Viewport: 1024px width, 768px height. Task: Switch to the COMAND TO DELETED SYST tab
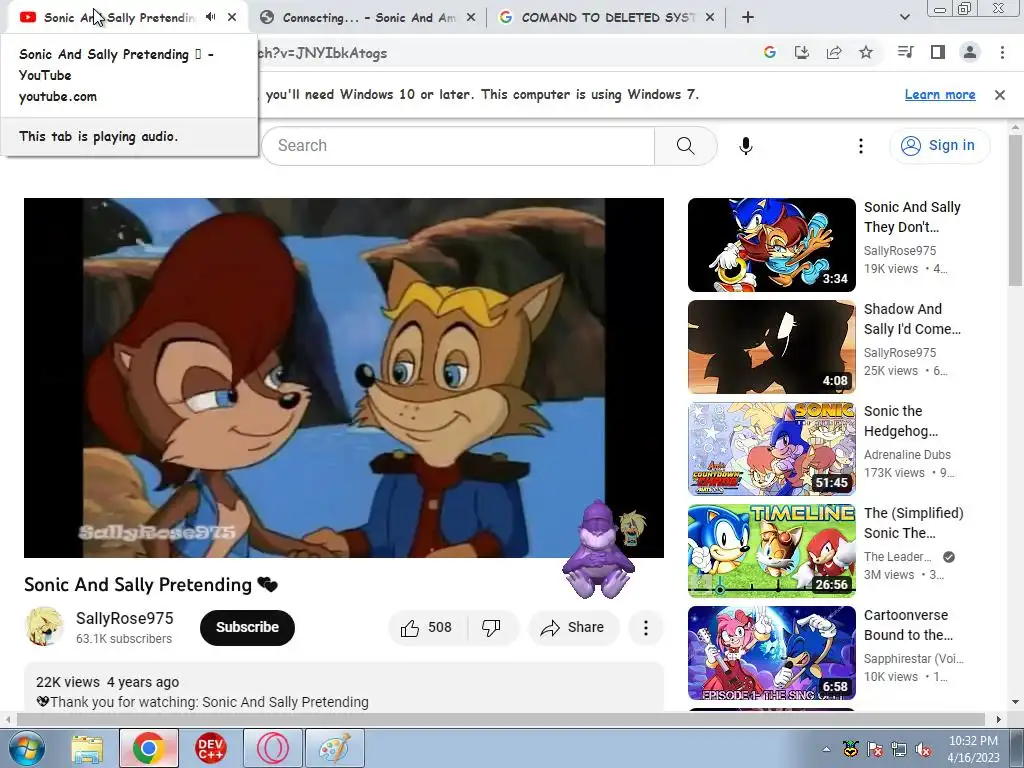[x=607, y=18]
